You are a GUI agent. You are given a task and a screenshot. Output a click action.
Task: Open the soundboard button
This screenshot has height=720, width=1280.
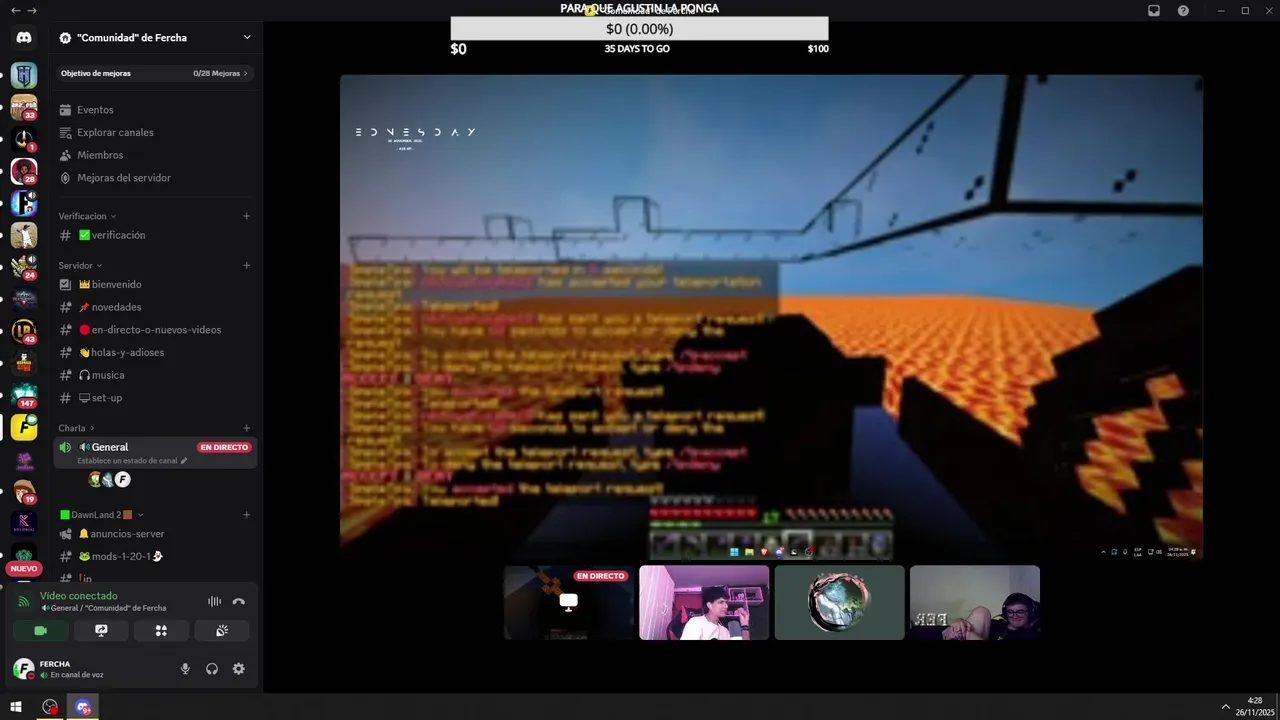[x=221, y=631]
